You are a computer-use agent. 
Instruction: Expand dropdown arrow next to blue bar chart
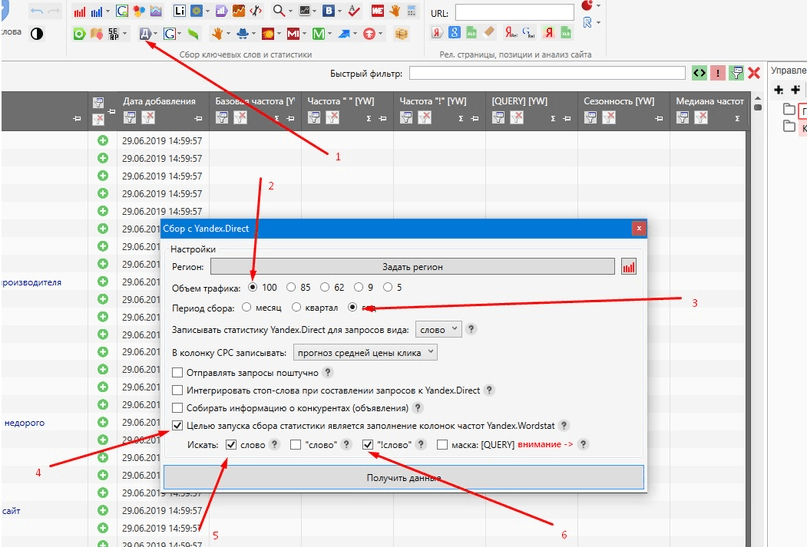[108, 11]
